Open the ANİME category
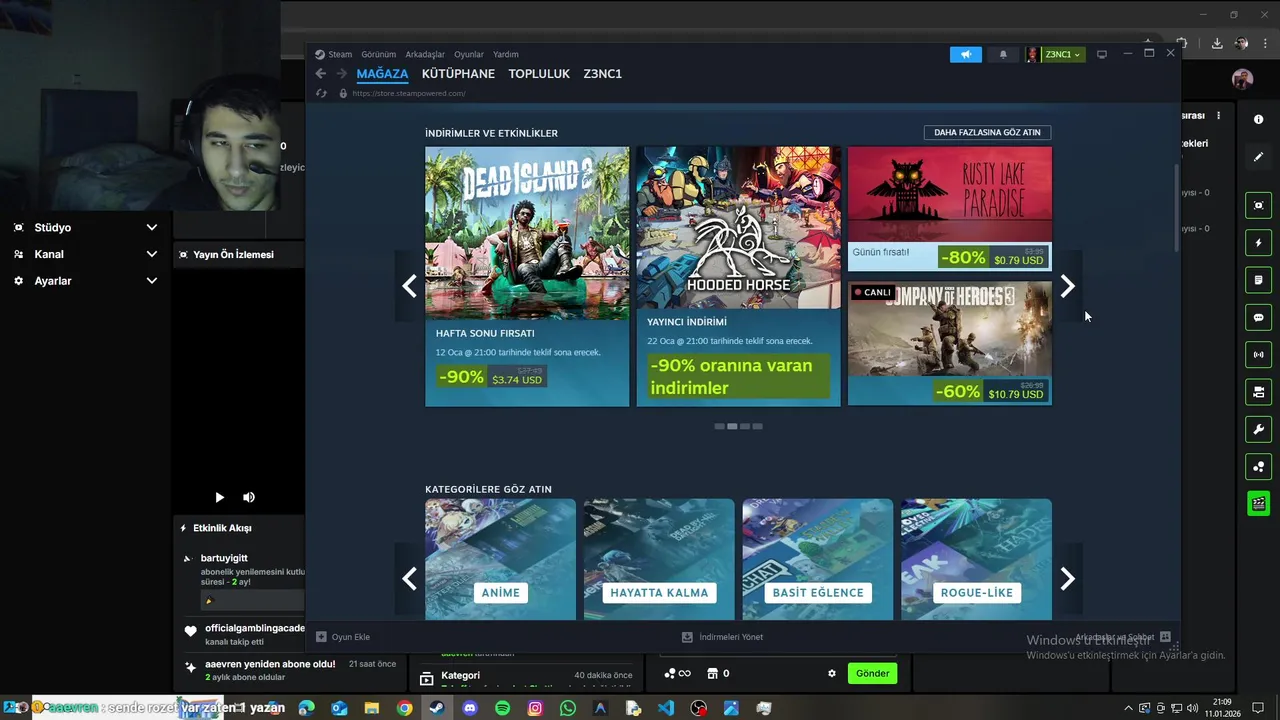 (x=500, y=560)
